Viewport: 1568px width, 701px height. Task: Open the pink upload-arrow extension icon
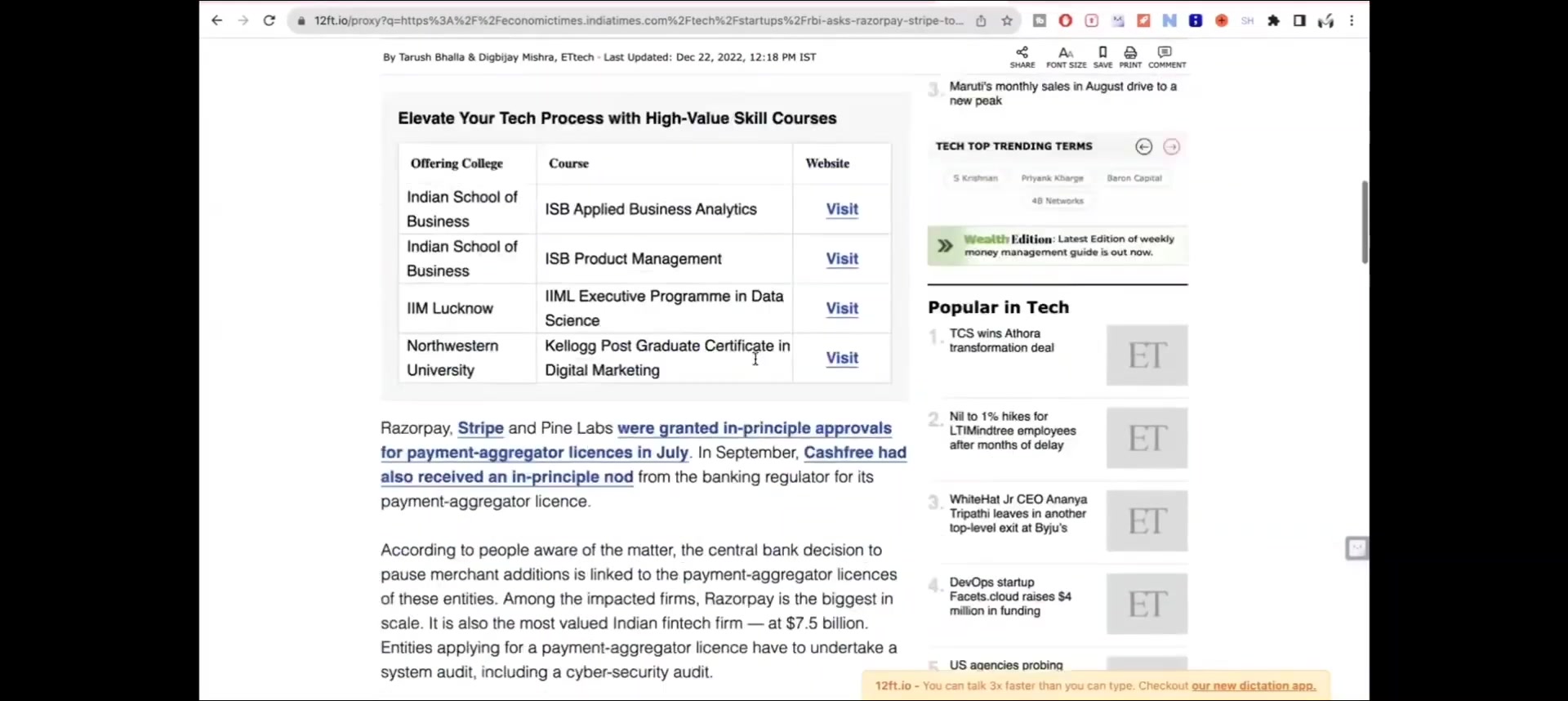pos(1092,20)
